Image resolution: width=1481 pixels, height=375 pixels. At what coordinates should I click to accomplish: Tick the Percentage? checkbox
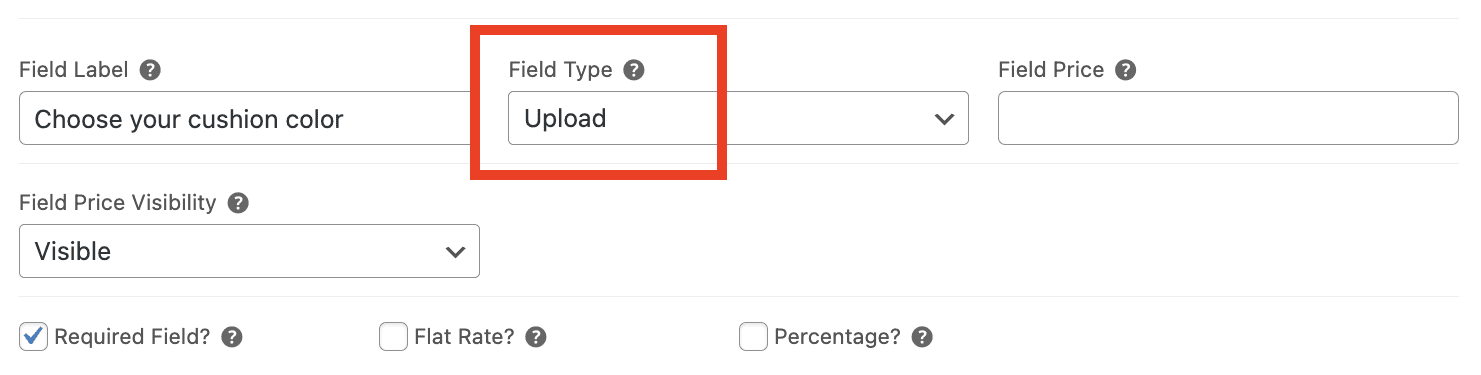click(x=753, y=337)
